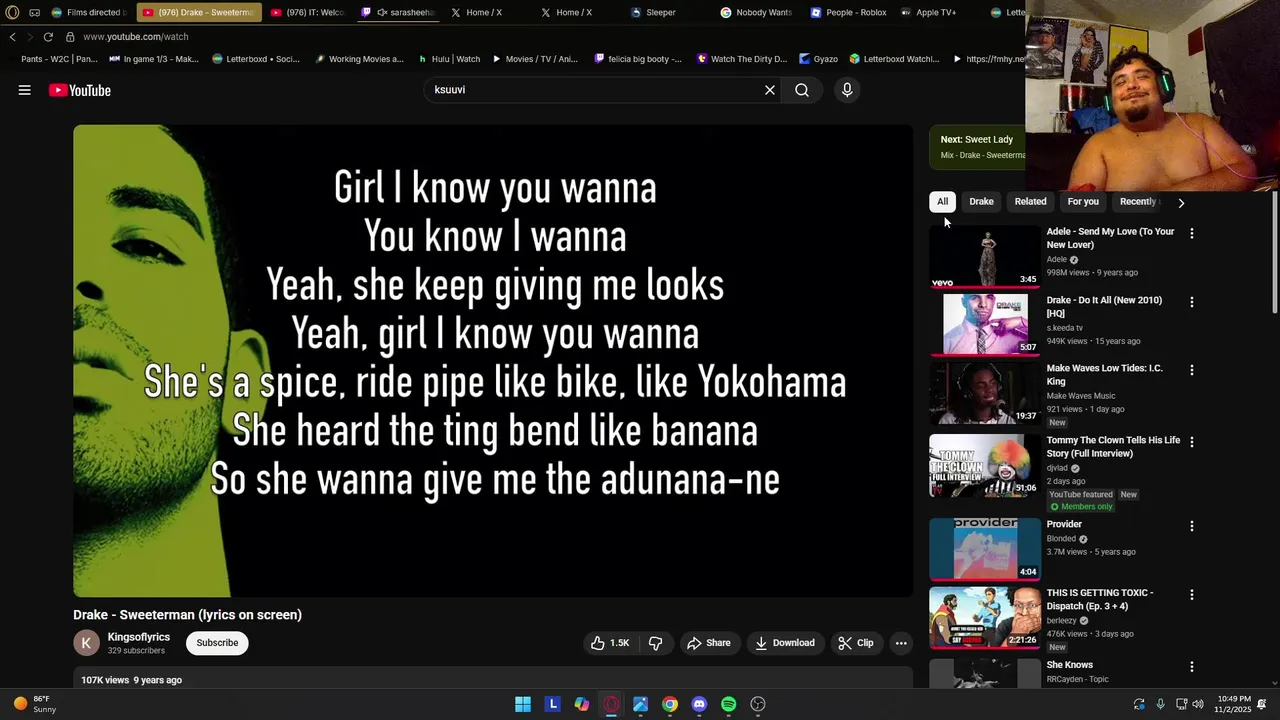Open Google Chrome from the taskbar

[x=670, y=704]
